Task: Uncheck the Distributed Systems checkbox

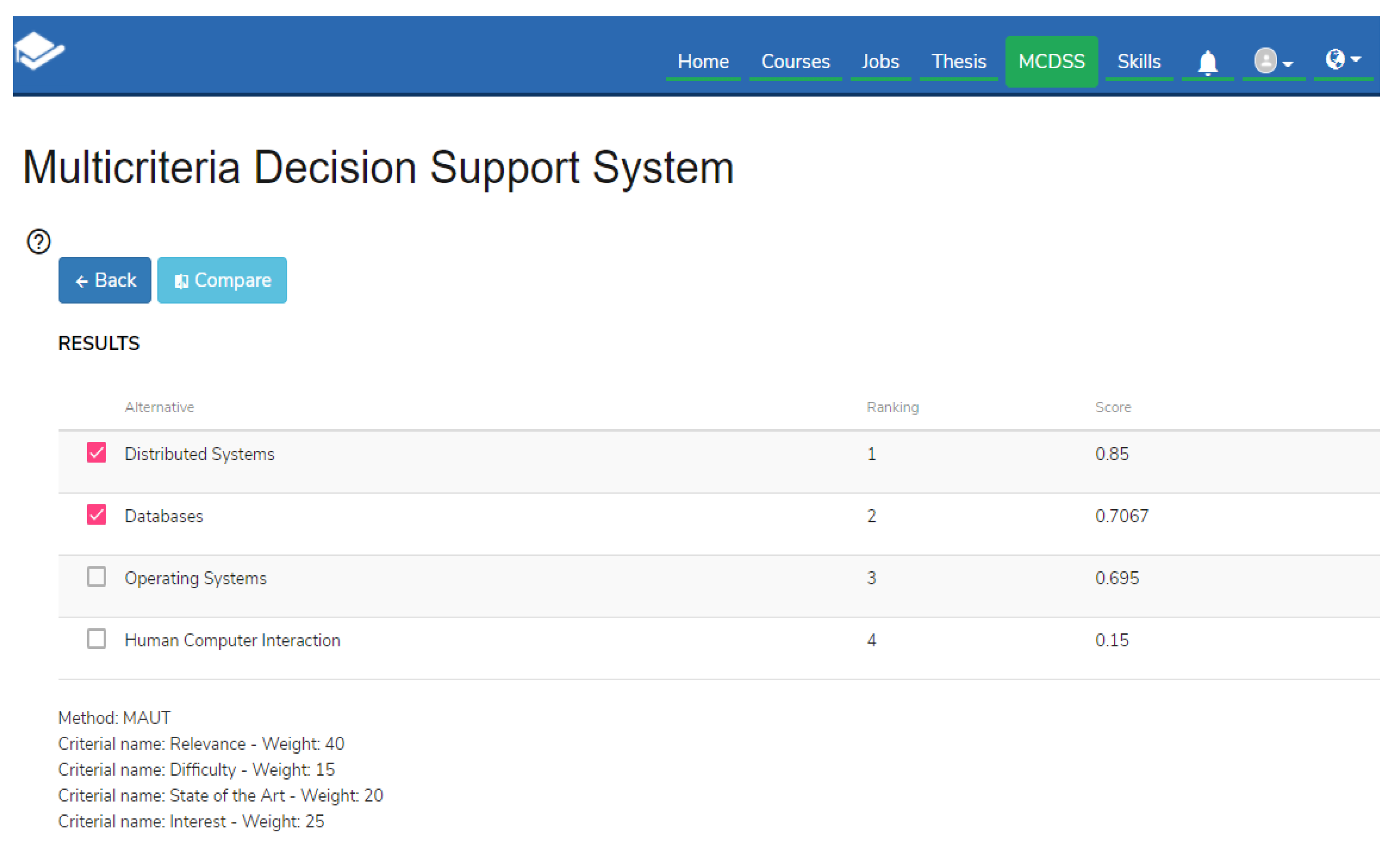Action: coord(96,452)
